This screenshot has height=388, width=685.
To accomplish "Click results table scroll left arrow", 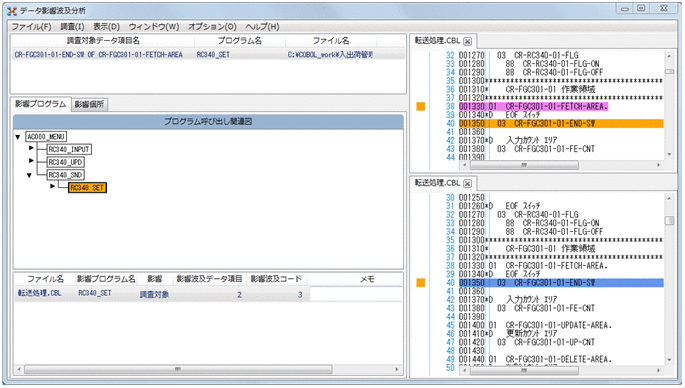I will pos(19,370).
